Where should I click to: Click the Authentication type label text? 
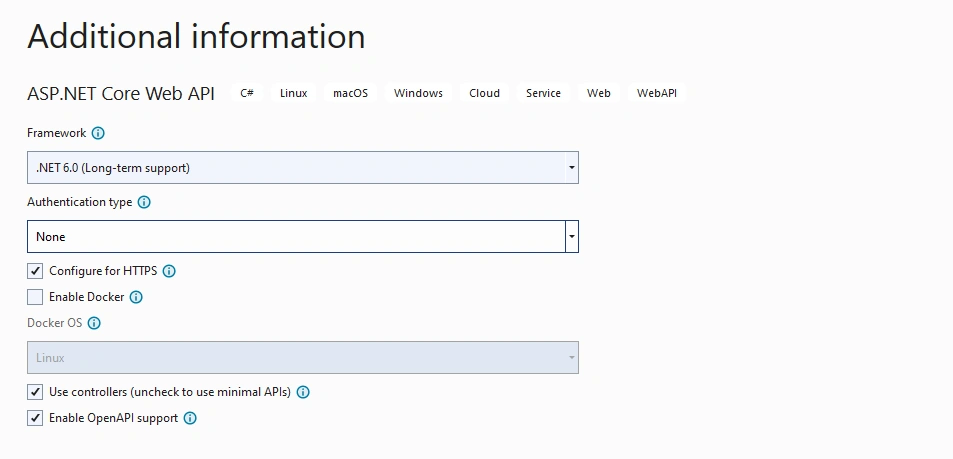80,202
